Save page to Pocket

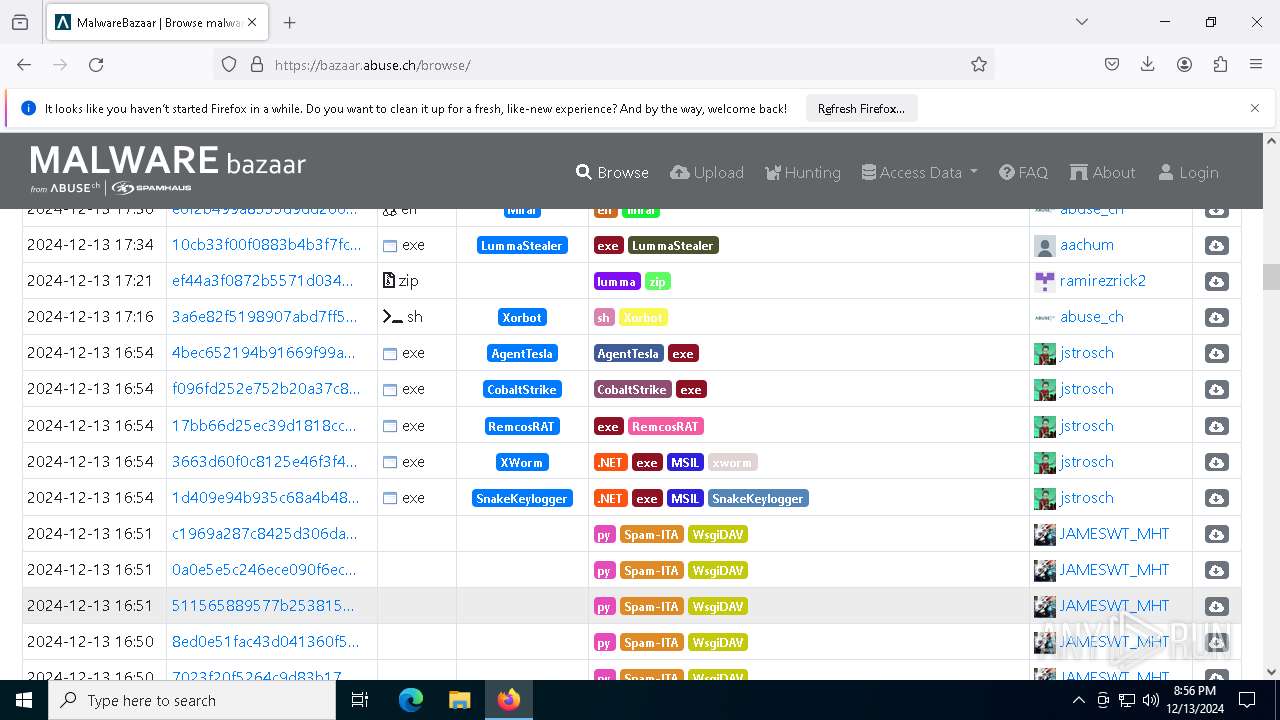point(1112,64)
